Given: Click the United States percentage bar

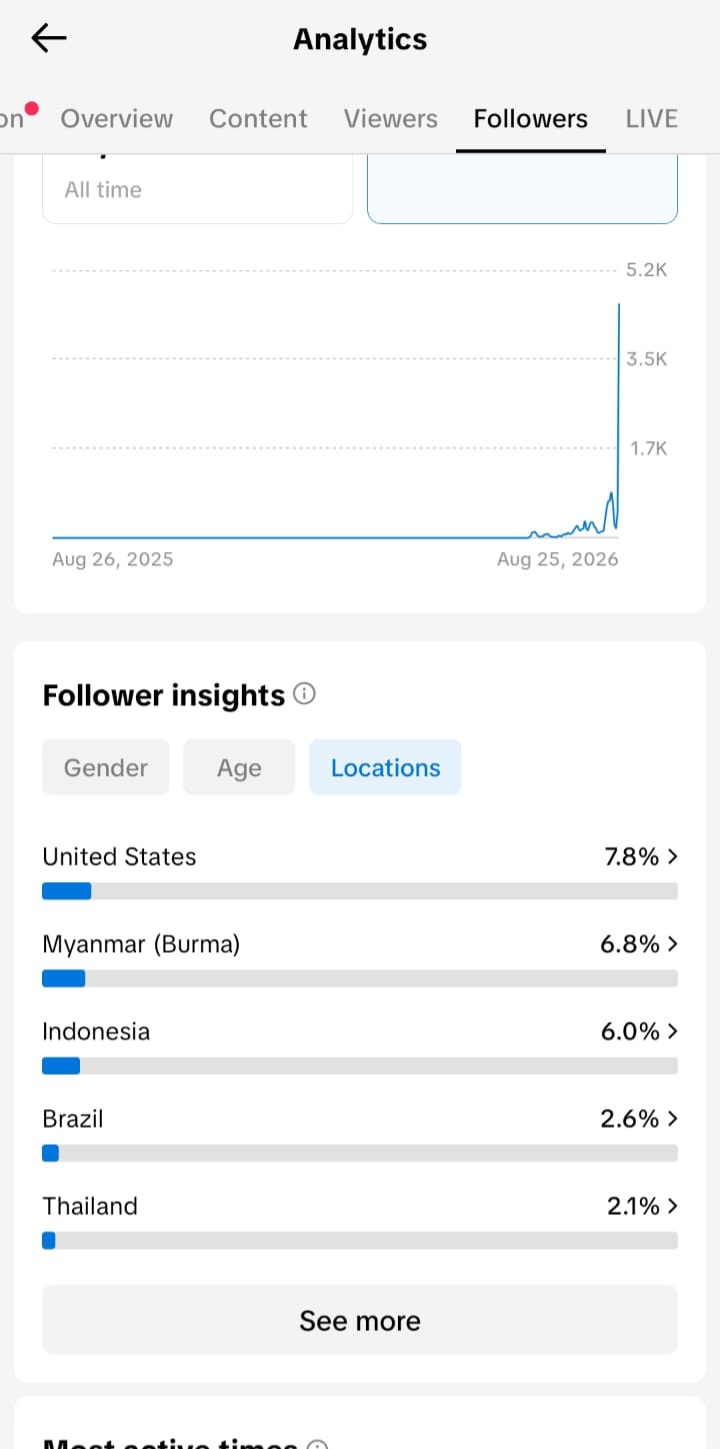Looking at the screenshot, I should coord(360,891).
